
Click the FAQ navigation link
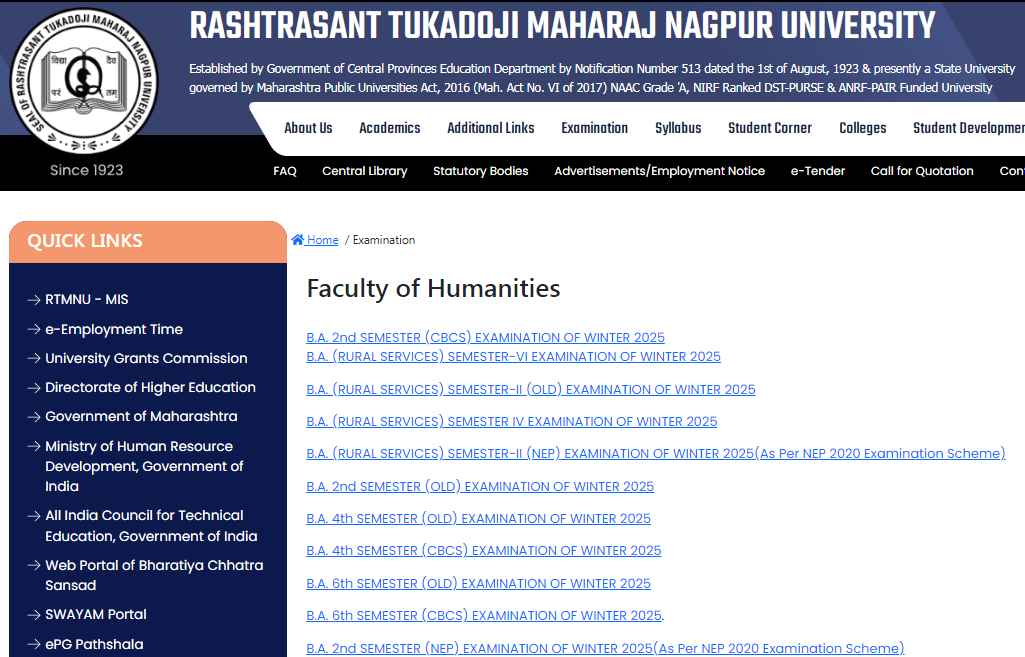pyautogui.click(x=285, y=171)
